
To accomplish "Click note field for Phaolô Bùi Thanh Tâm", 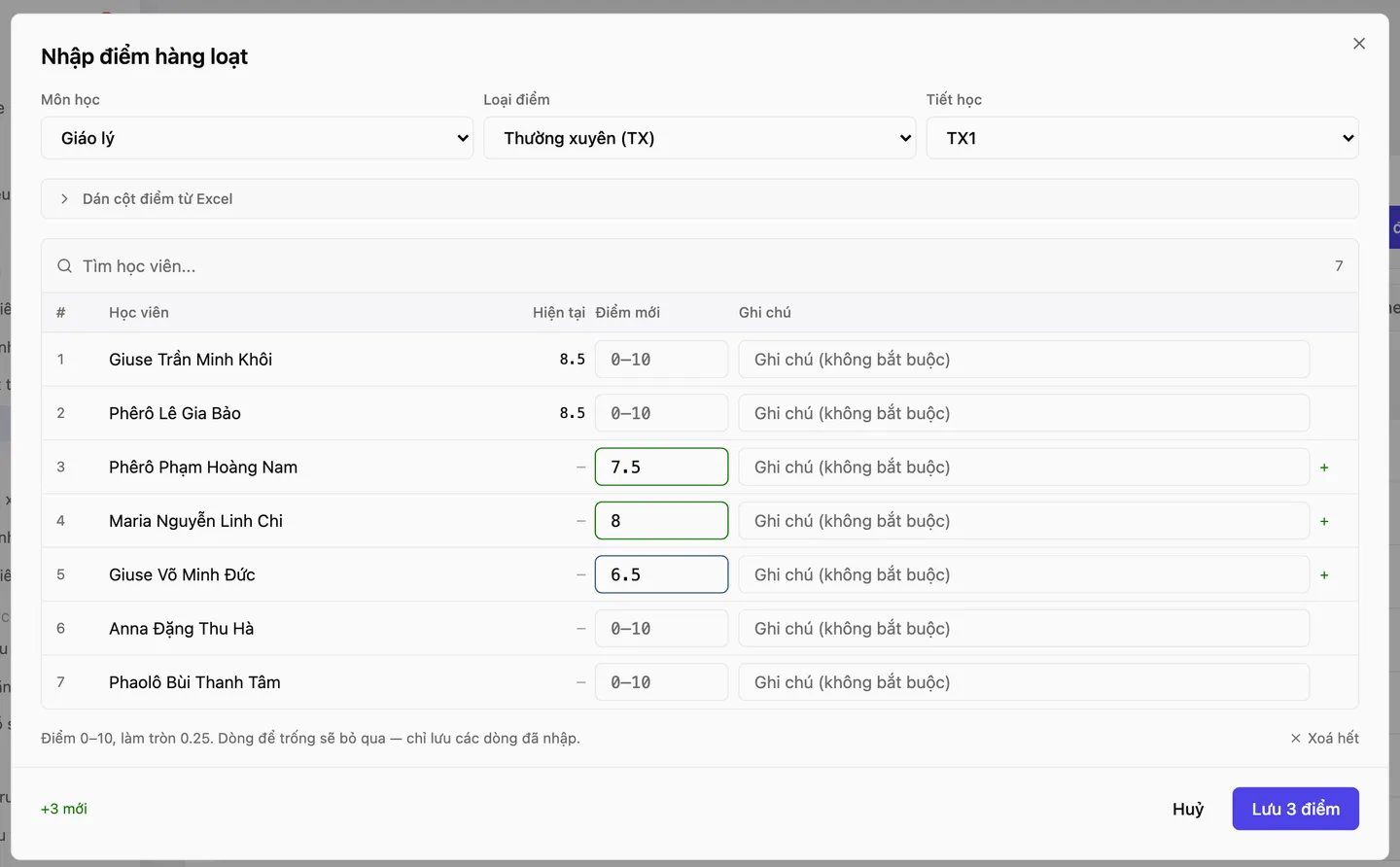I will click(x=1024, y=682).
